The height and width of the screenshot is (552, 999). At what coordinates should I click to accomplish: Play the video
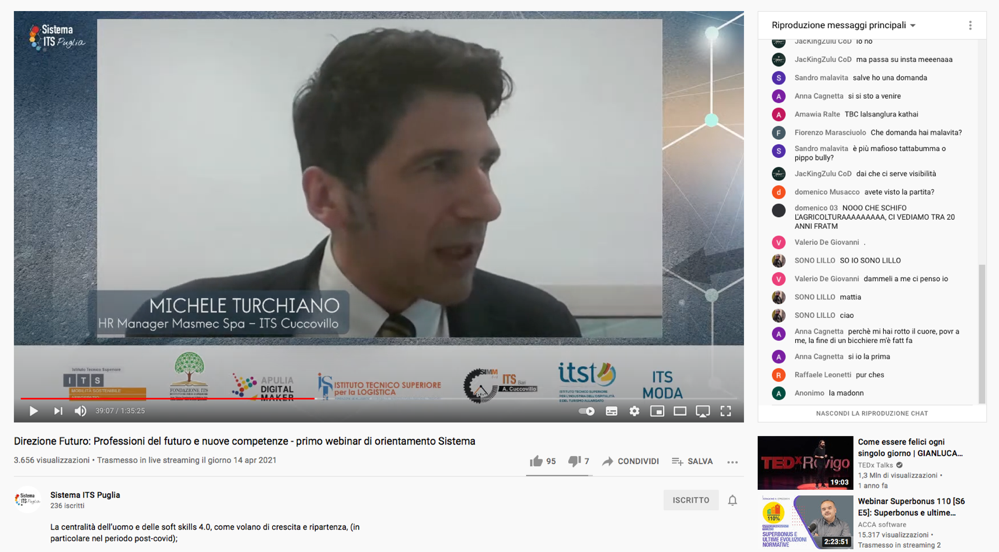(x=34, y=411)
